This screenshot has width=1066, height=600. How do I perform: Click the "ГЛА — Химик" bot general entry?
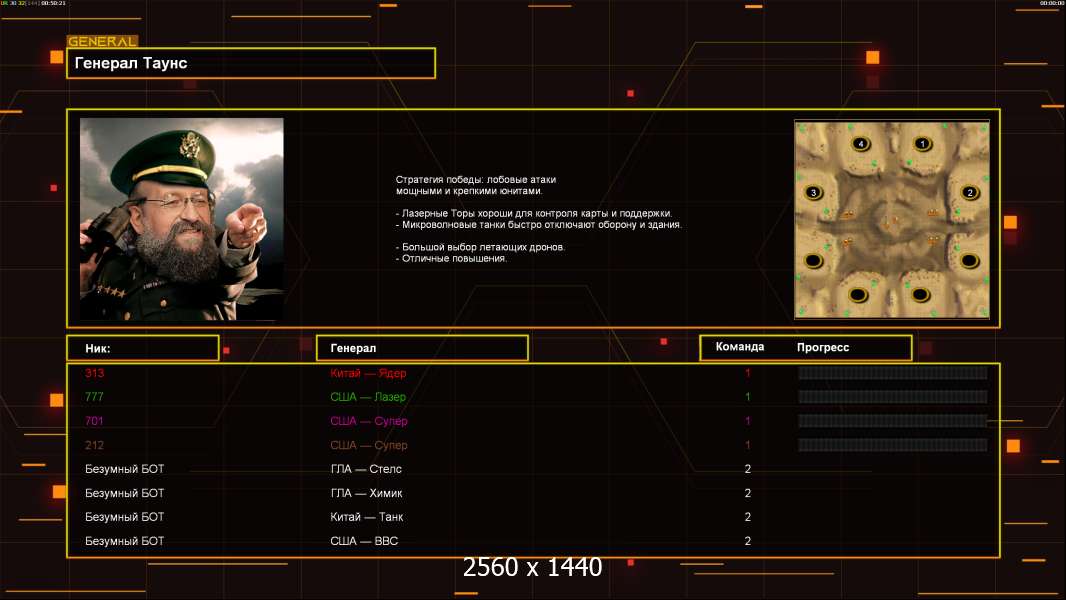[366, 493]
